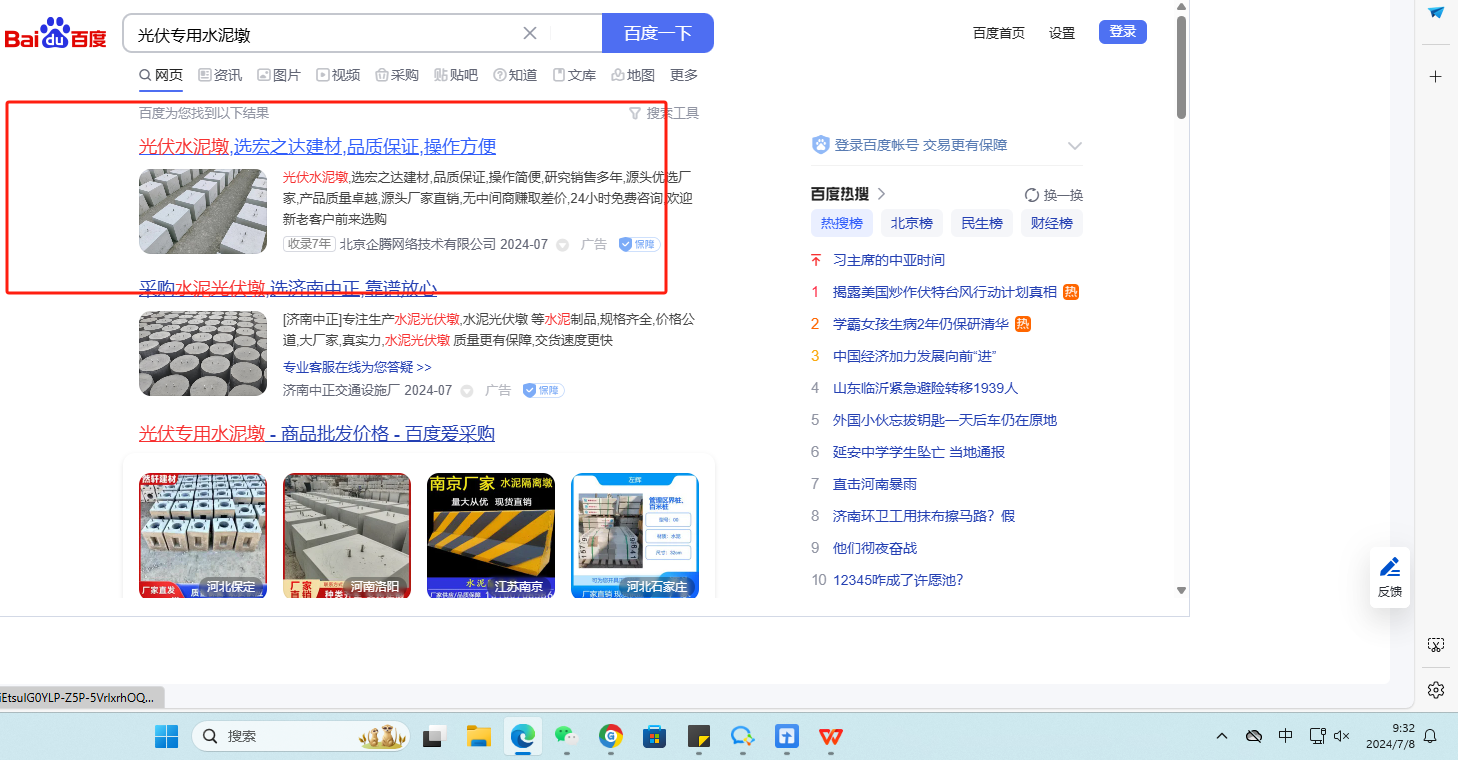Clear search text with the X icon
Viewport: 1458px width, 760px height.
pyautogui.click(x=530, y=33)
